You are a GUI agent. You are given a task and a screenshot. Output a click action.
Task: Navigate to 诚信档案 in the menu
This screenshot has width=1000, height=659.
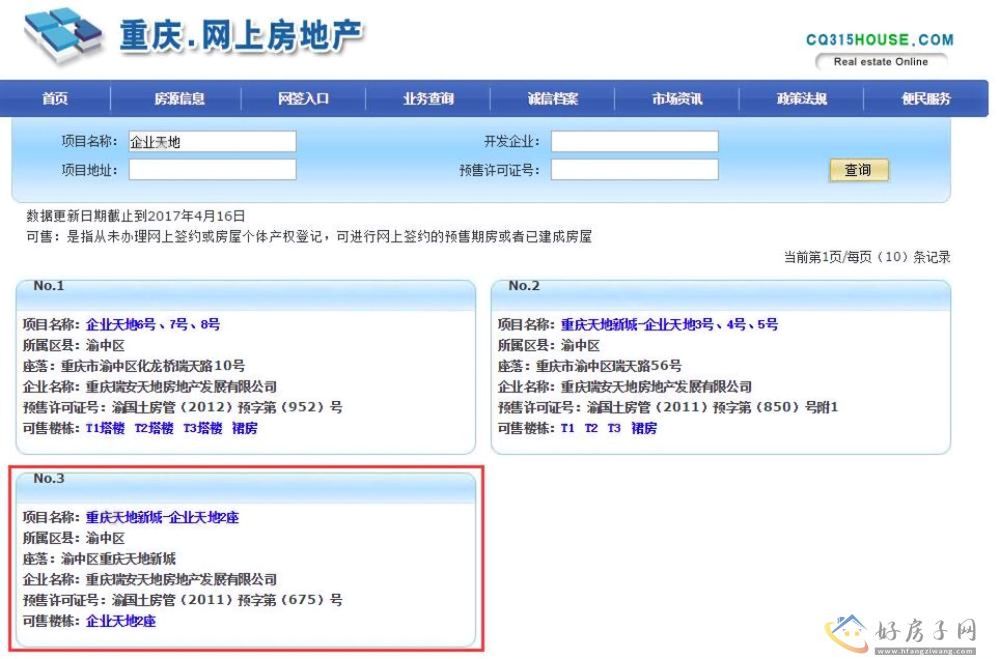pyautogui.click(x=553, y=99)
